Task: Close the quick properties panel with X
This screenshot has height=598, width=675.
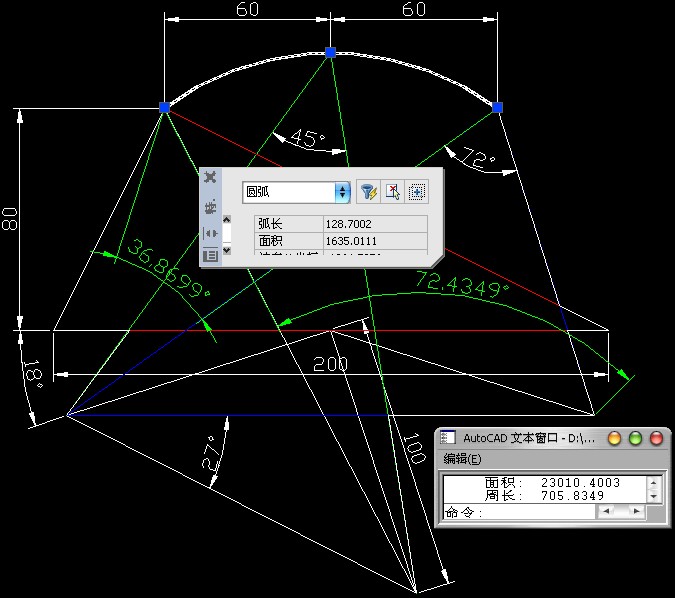Action: (x=210, y=177)
